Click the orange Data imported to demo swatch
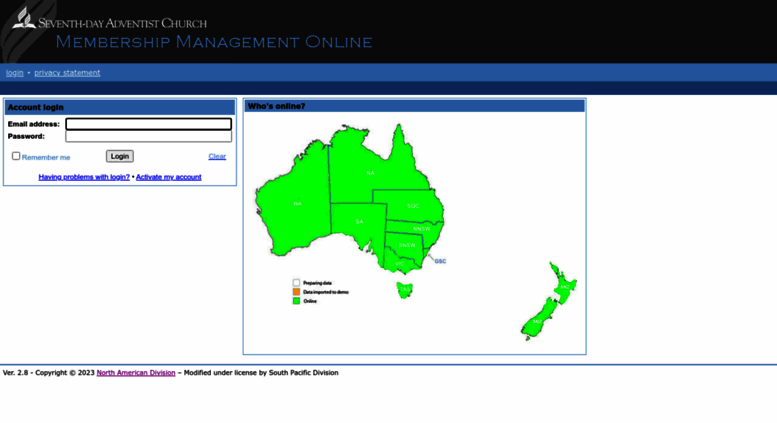The height and width of the screenshot is (423, 777). coord(296,292)
